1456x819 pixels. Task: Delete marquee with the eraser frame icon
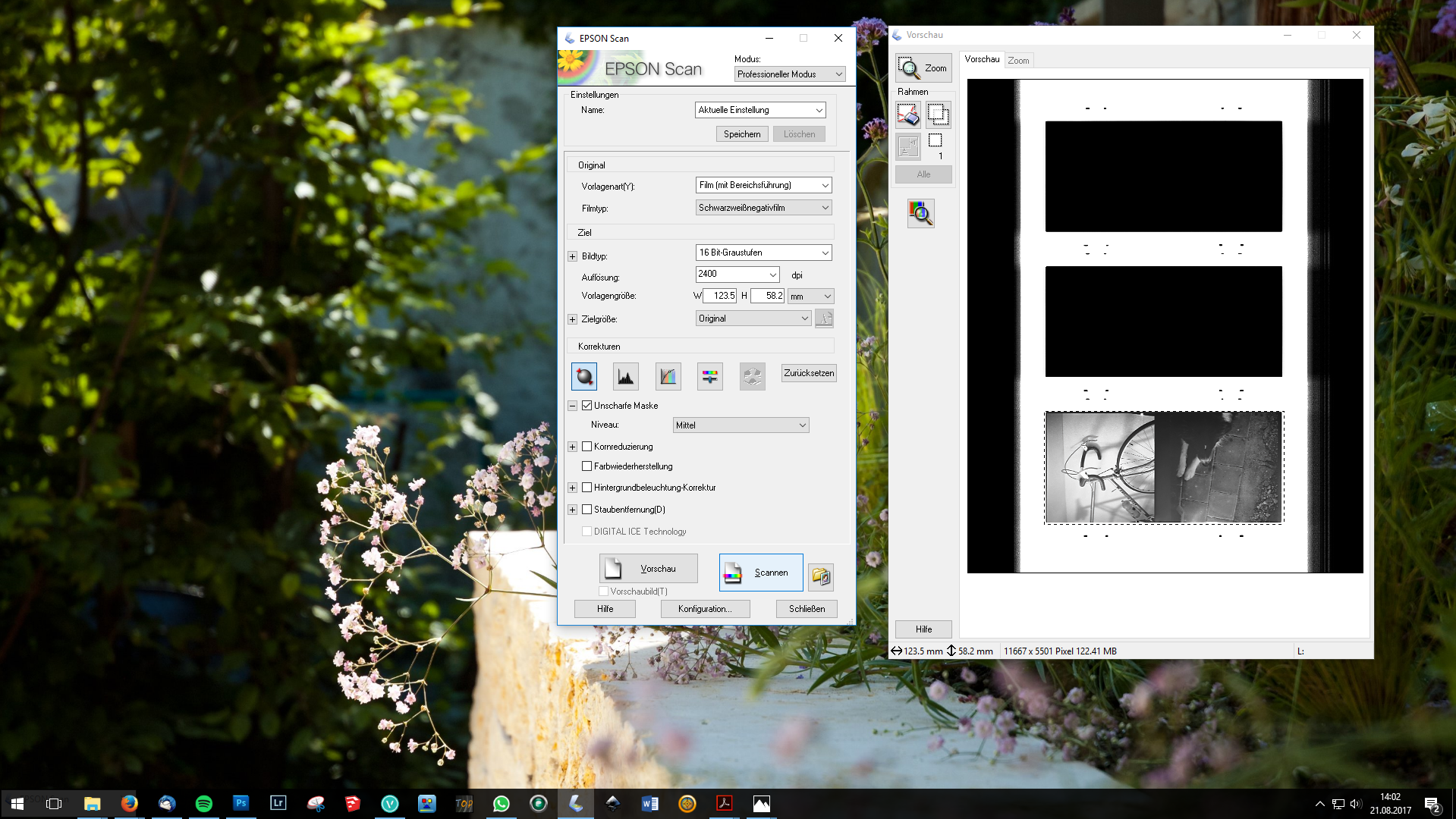tap(908, 115)
